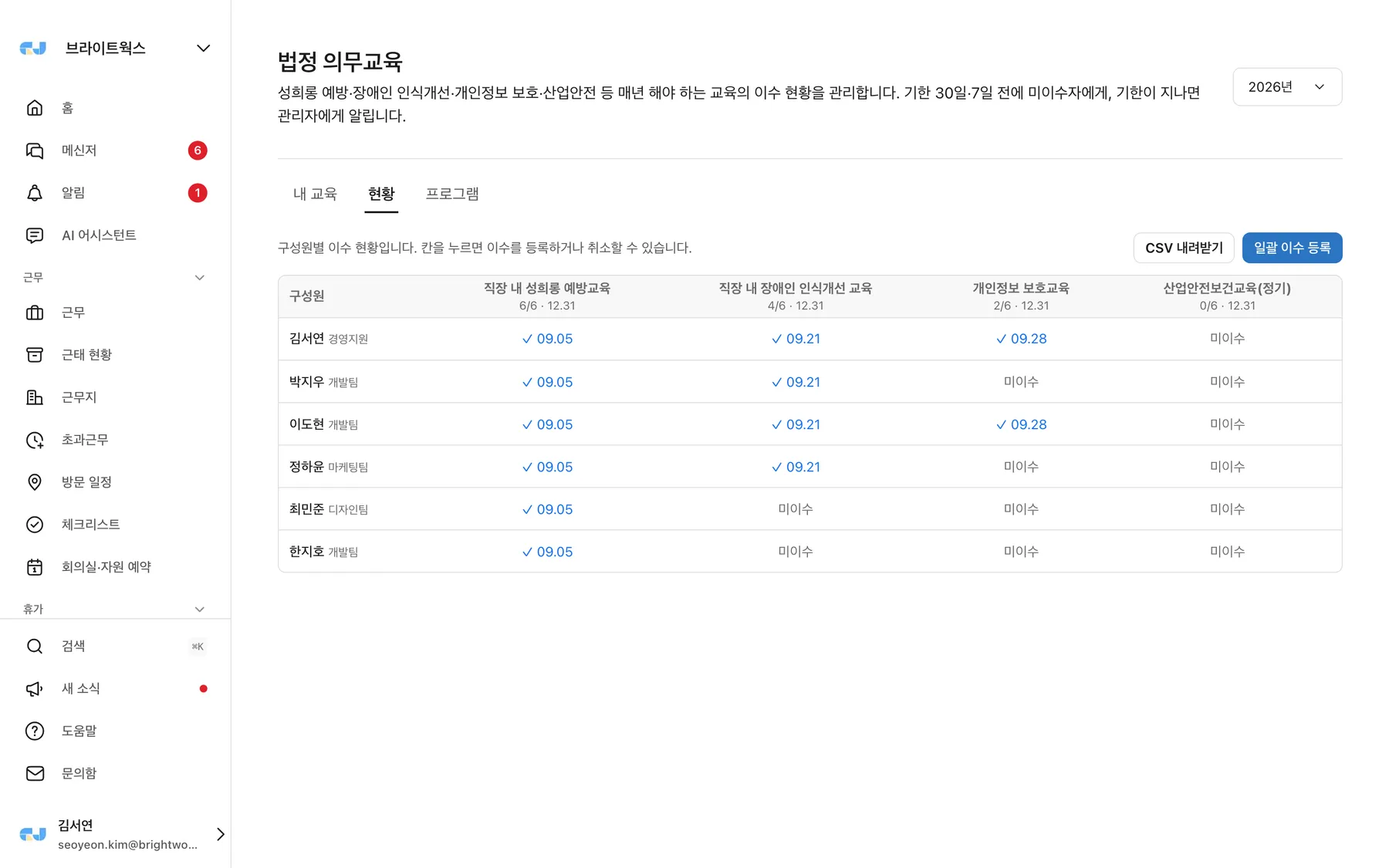Screen dimensions: 1389x868
Task: Click the ⌘K search shortcut hint
Action: pos(198,647)
